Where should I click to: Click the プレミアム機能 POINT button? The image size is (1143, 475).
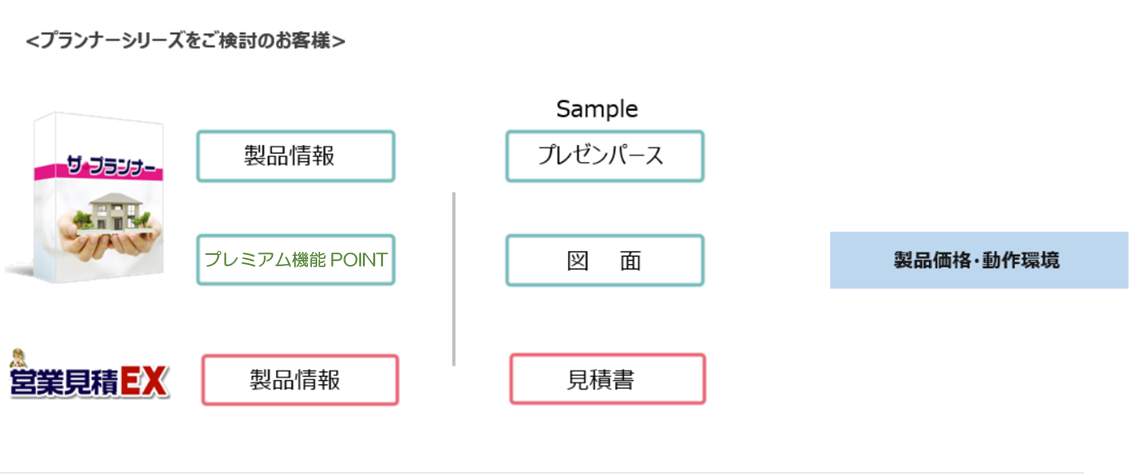tap(295, 260)
